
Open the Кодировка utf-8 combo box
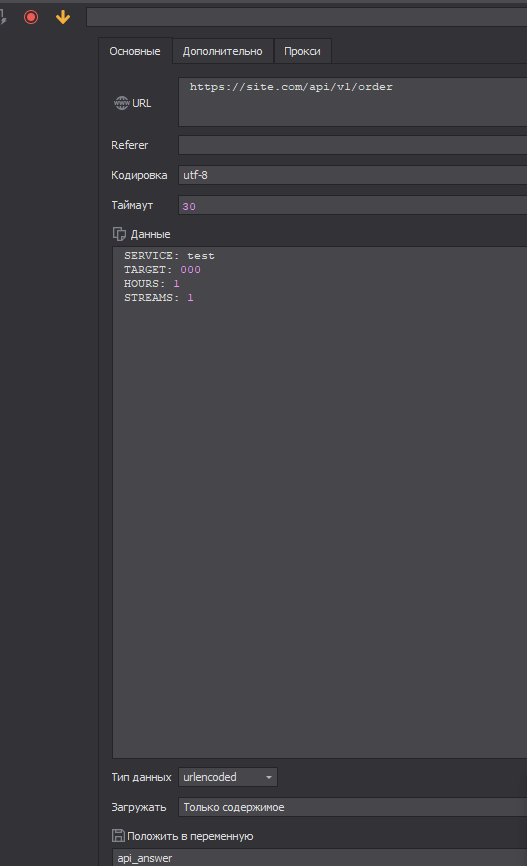coord(352,175)
